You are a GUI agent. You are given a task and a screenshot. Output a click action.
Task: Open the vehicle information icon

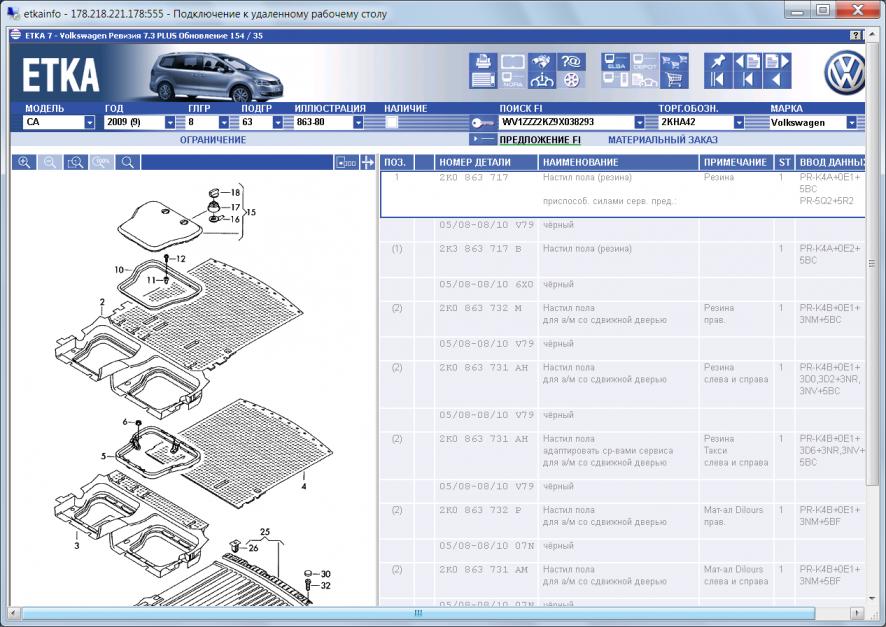coord(541,80)
